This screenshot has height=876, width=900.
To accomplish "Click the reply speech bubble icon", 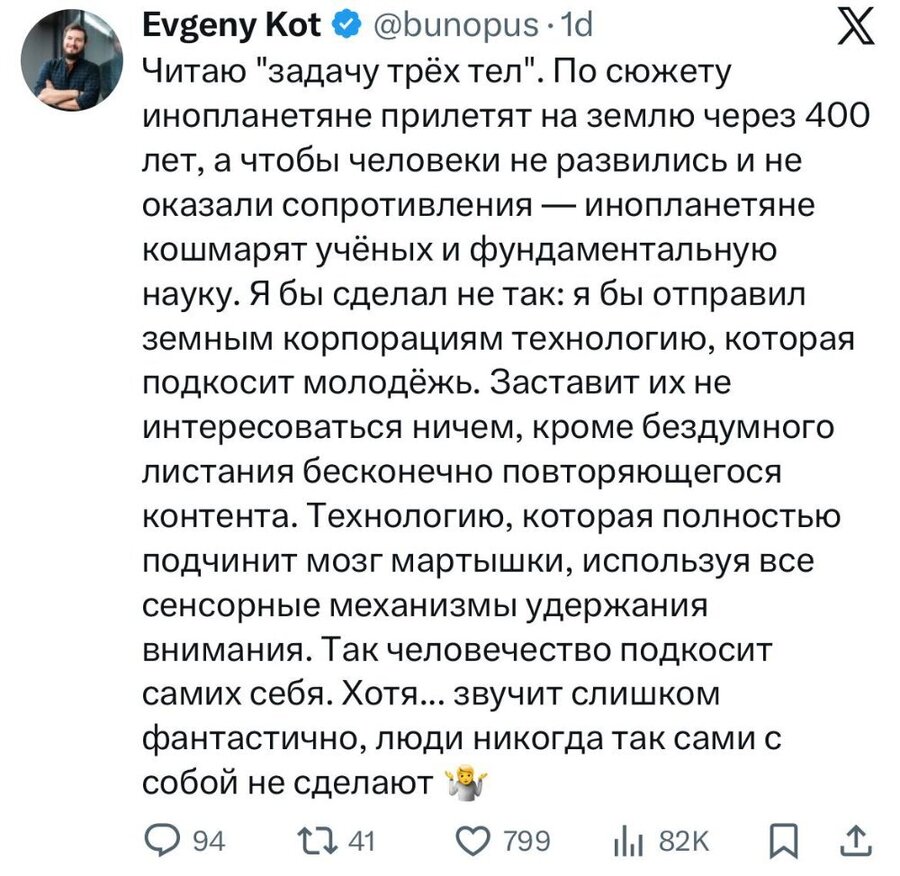I will point(162,842).
